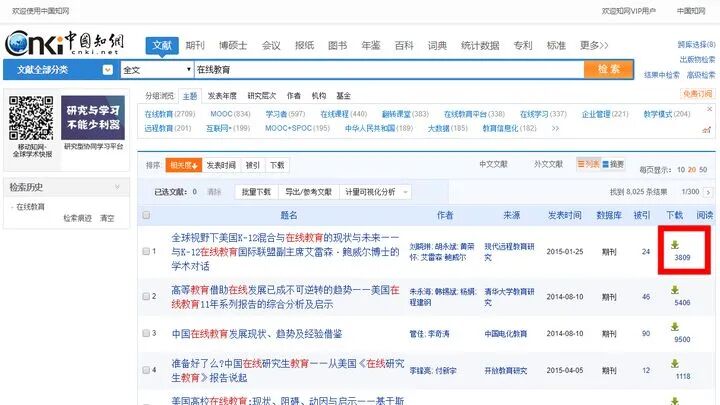The width and height of the screenshot is (720, 405).
Task: Group results by 主题 tab
Action: (190, 96)
